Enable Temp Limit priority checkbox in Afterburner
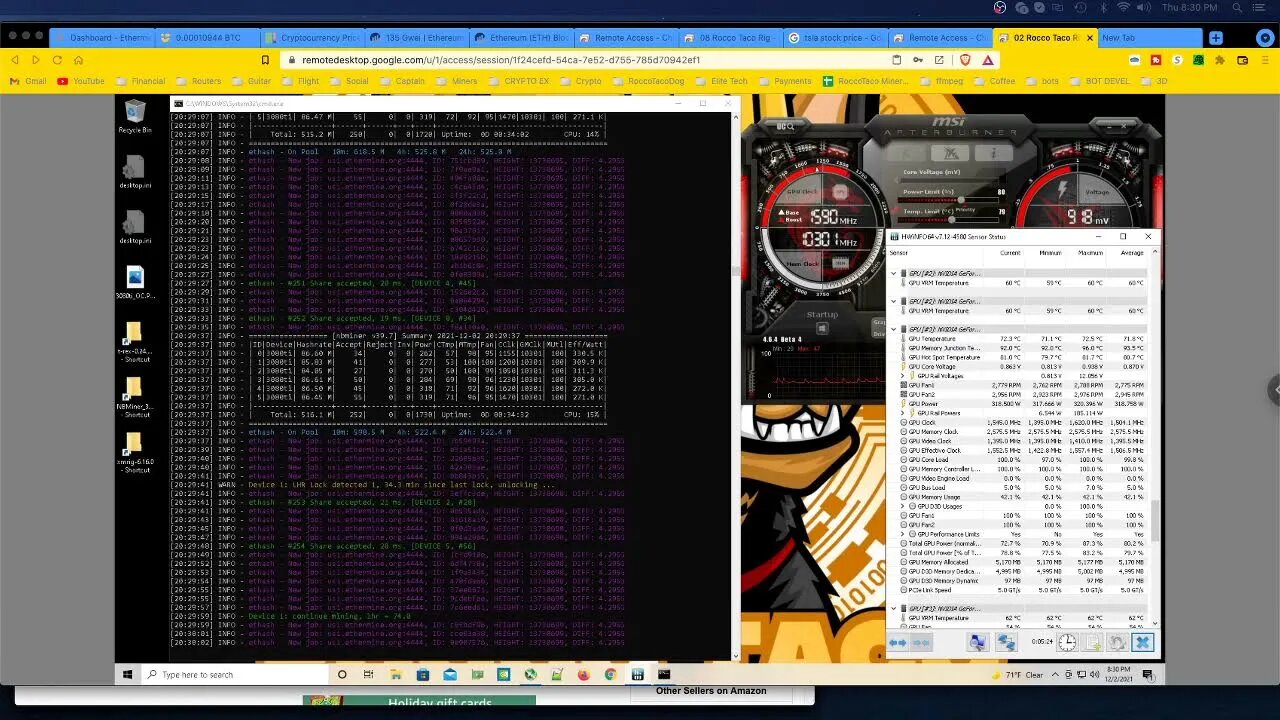The image size is (1280, 720). (x=965, y=208)
